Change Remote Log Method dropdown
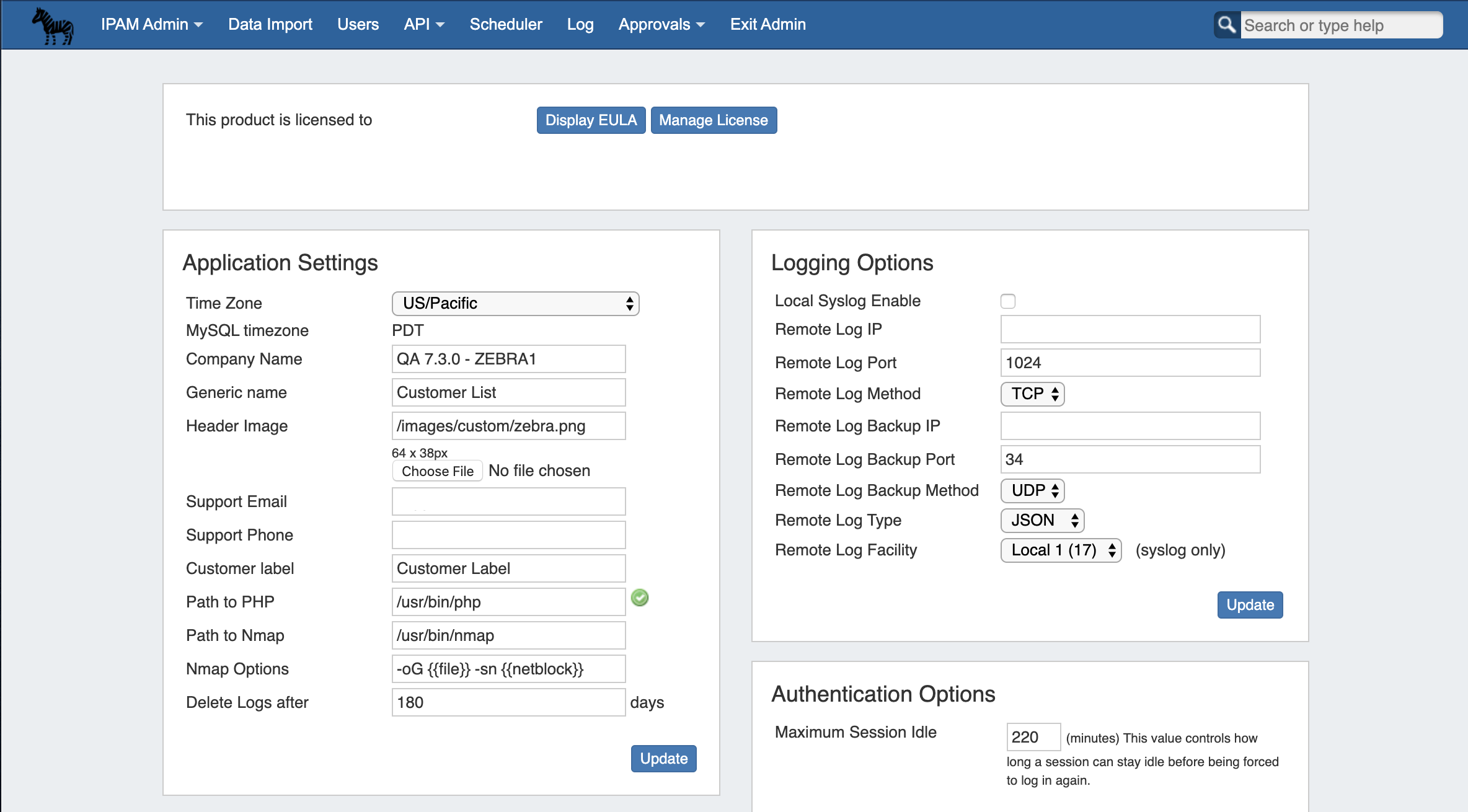1468x812 pixels. point(1032,394)
